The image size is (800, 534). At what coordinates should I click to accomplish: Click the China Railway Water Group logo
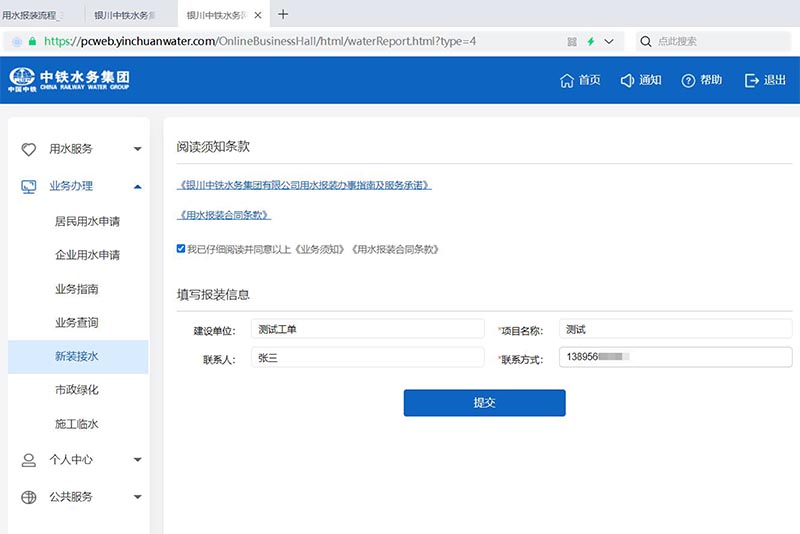pos(70,80)
